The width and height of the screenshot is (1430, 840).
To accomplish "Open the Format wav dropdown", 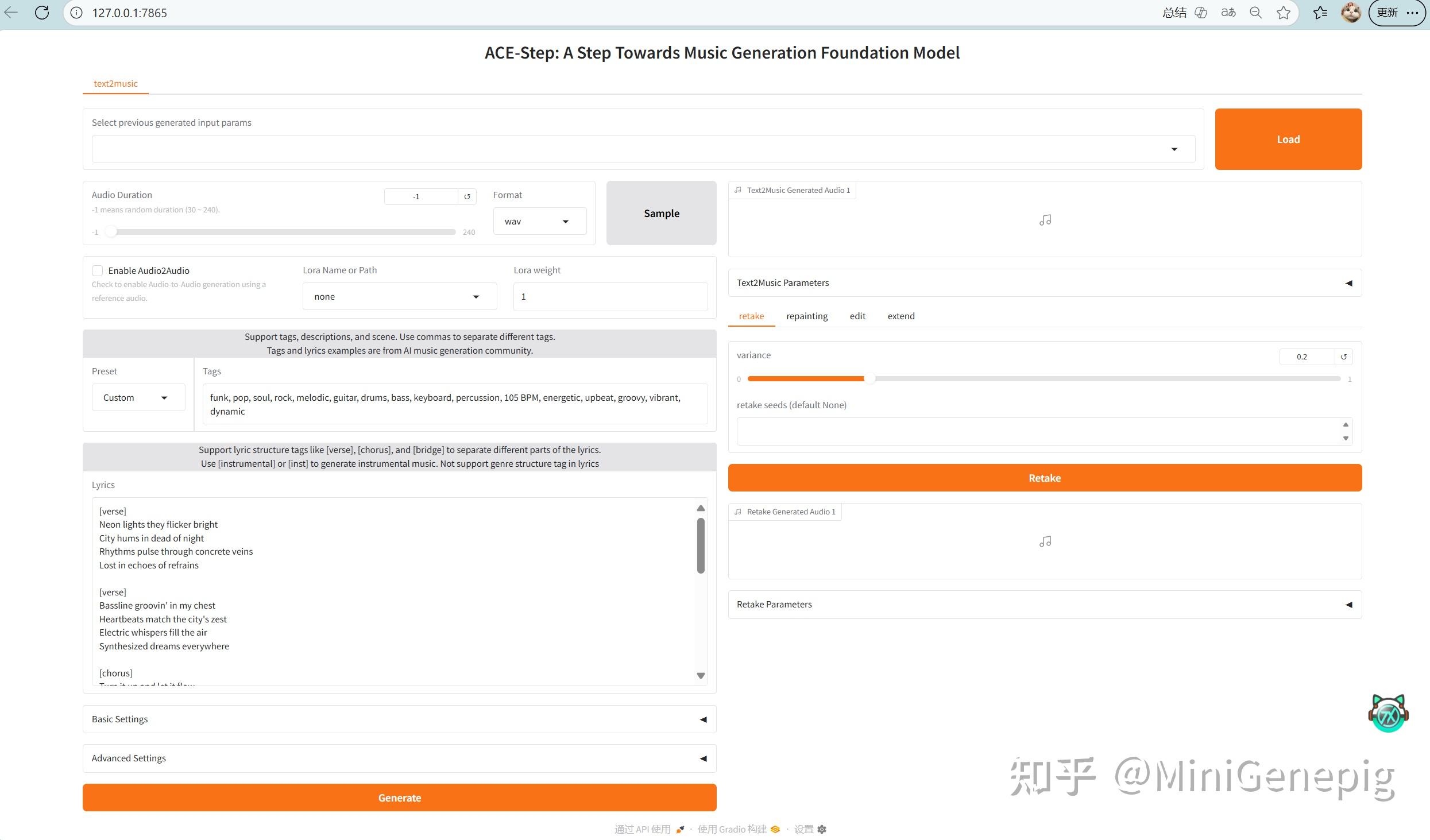I will pyautogui.click(x=539, y=221).
